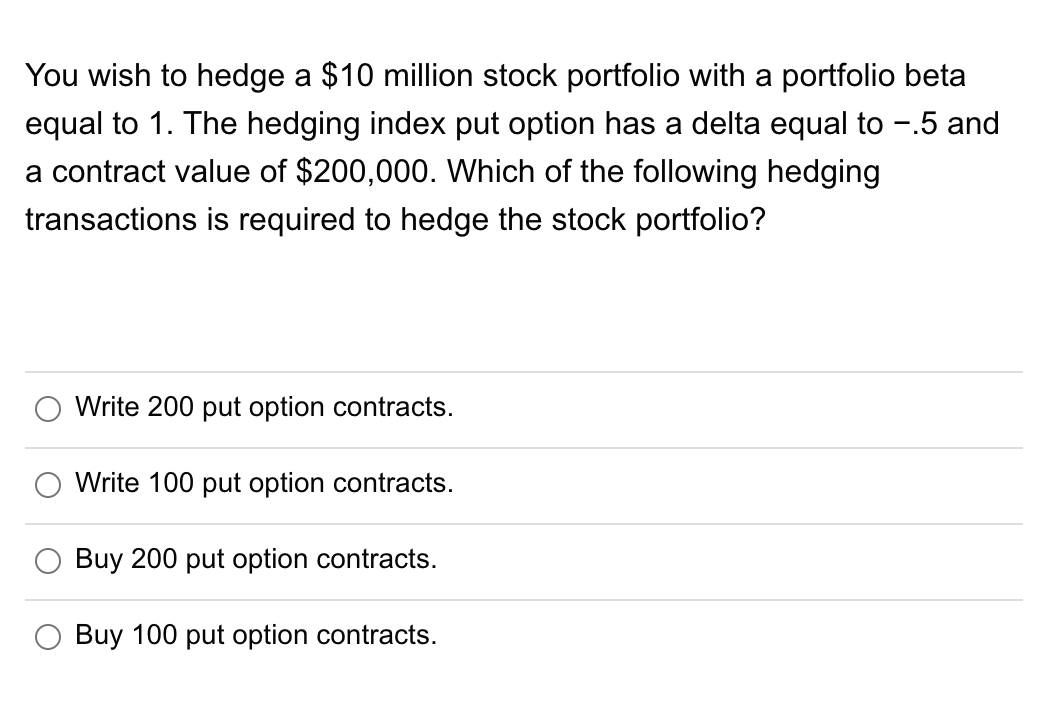This screenshot has height=704, width=1052.
Task: Select the radio button for Buy 200 put contracts
Action: tap(48, 561)
